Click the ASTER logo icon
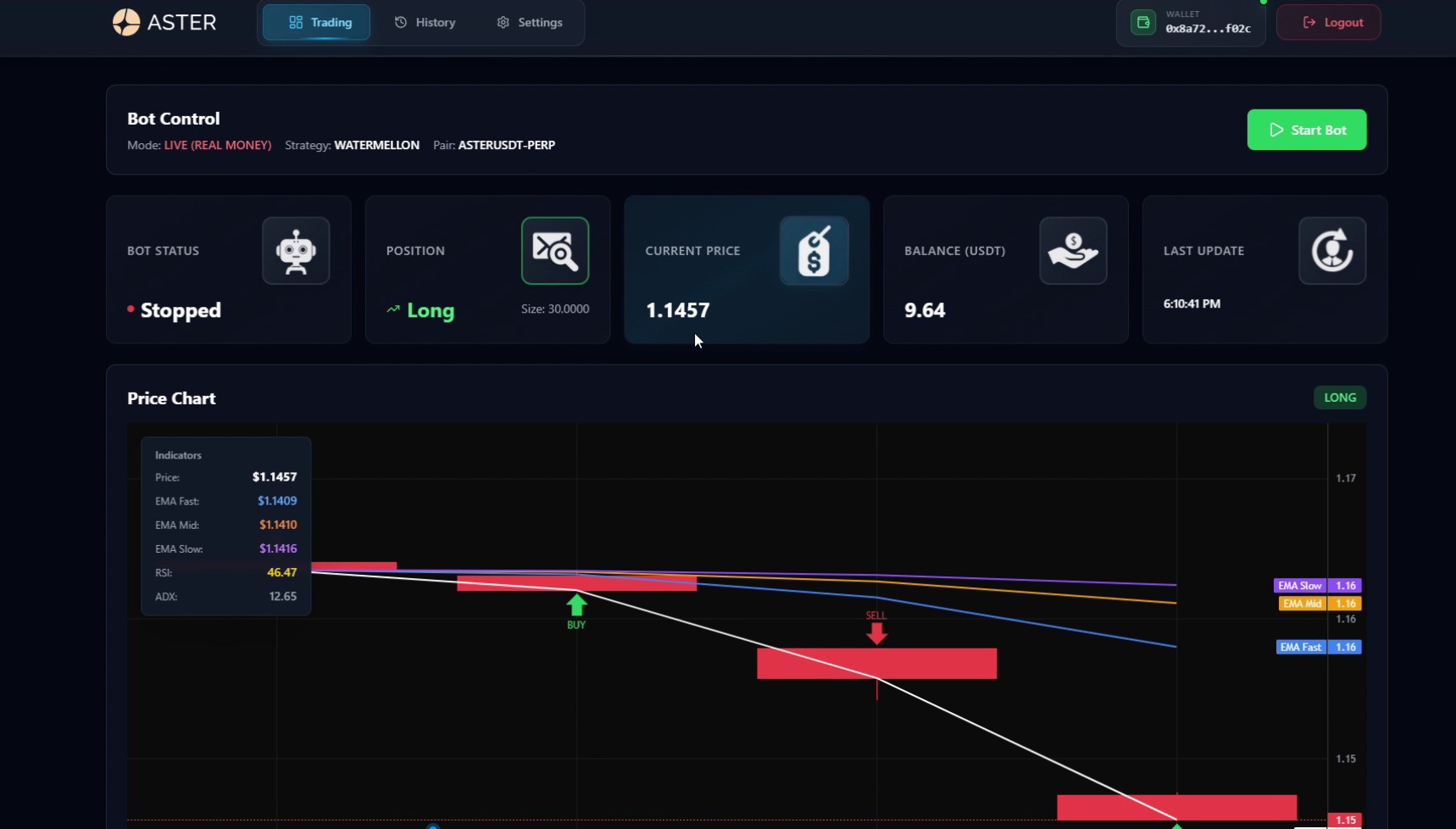Image resolution: width=1456 pixels, height=829 pixels. (127, 22)
